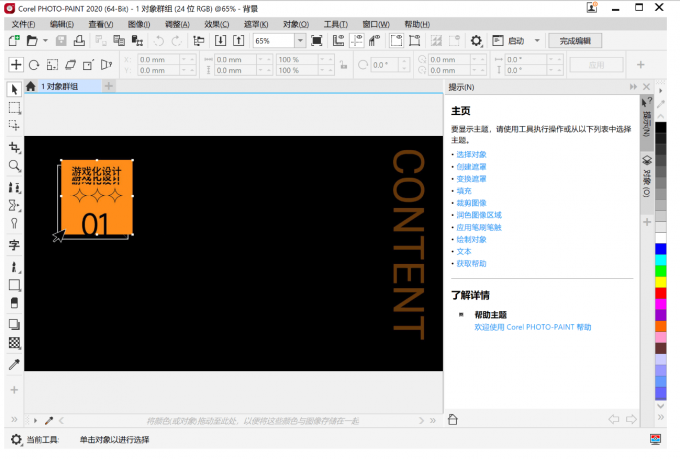Create a new document
The image size is (680, 459).
coord(14,41)
